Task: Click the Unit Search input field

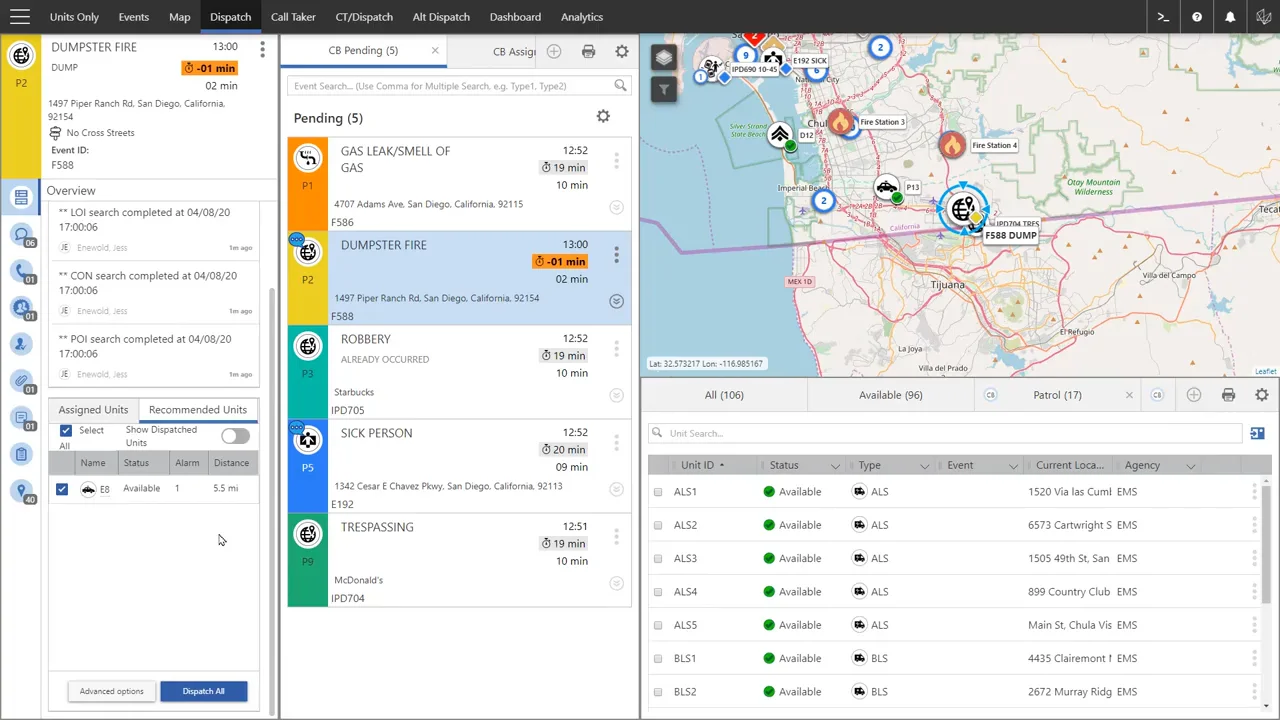Action: [945, 434]
